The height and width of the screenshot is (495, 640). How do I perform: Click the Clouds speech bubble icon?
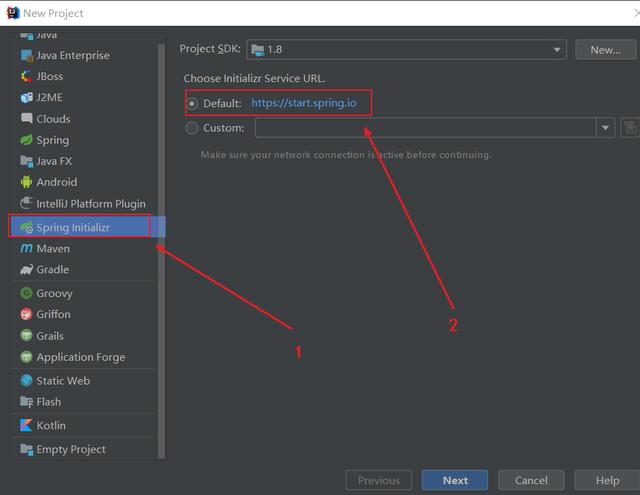coord(27,119)
